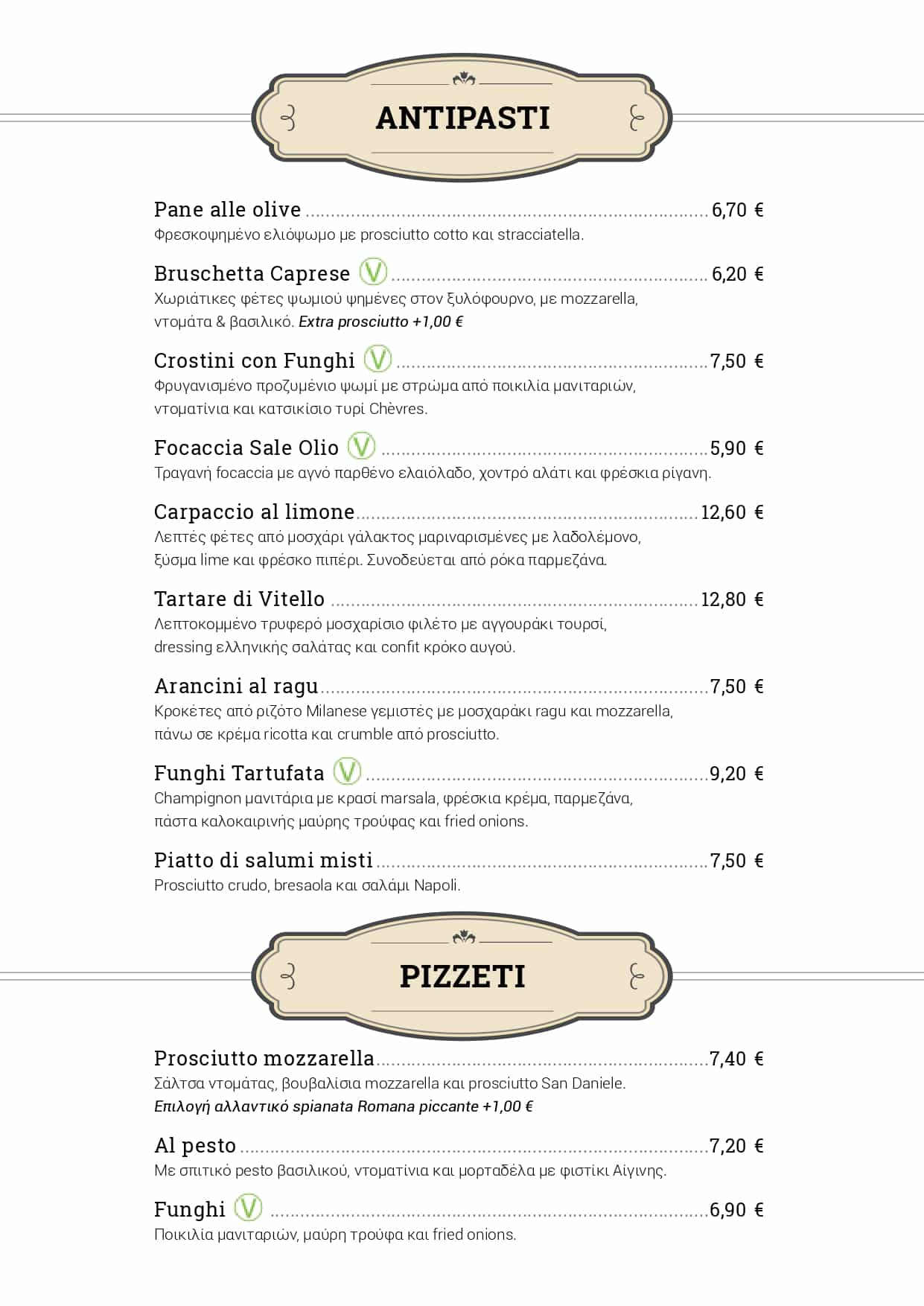This screenshot has height=1306, width=924.
Task: Click the right swirl ornament in the PIZZETI banner
Action: [x=637, y=976]
